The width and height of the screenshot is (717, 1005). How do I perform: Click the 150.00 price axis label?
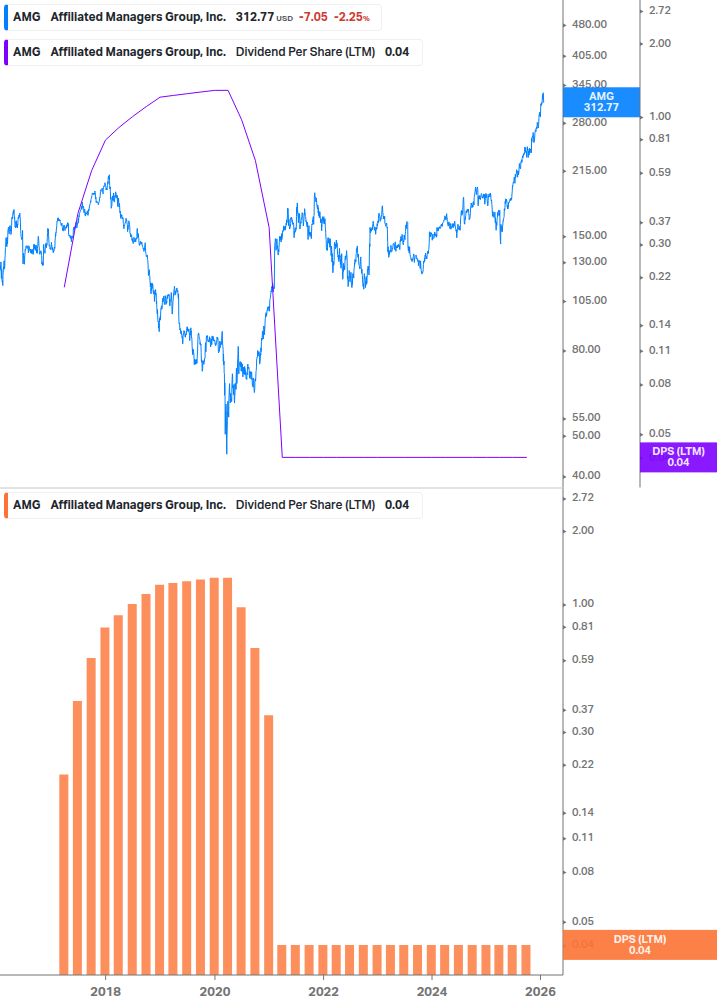point(589,235)
